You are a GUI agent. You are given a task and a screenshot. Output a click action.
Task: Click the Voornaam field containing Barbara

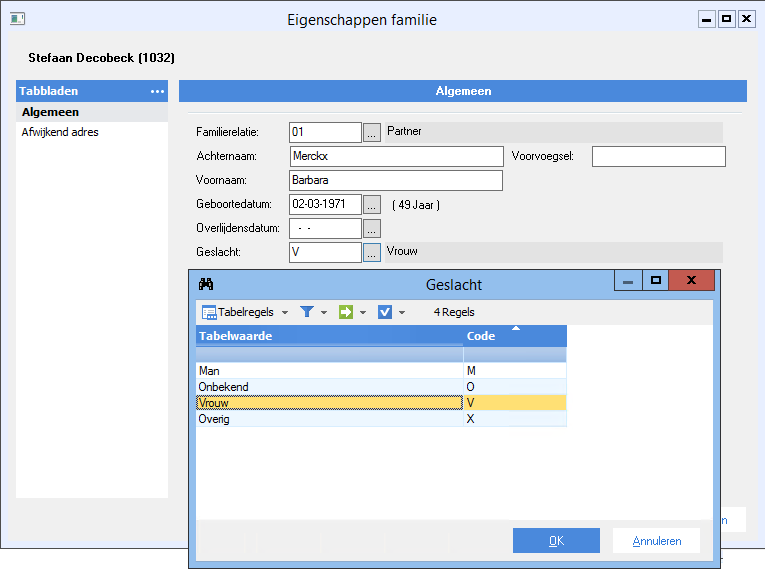tap(396, 181)
